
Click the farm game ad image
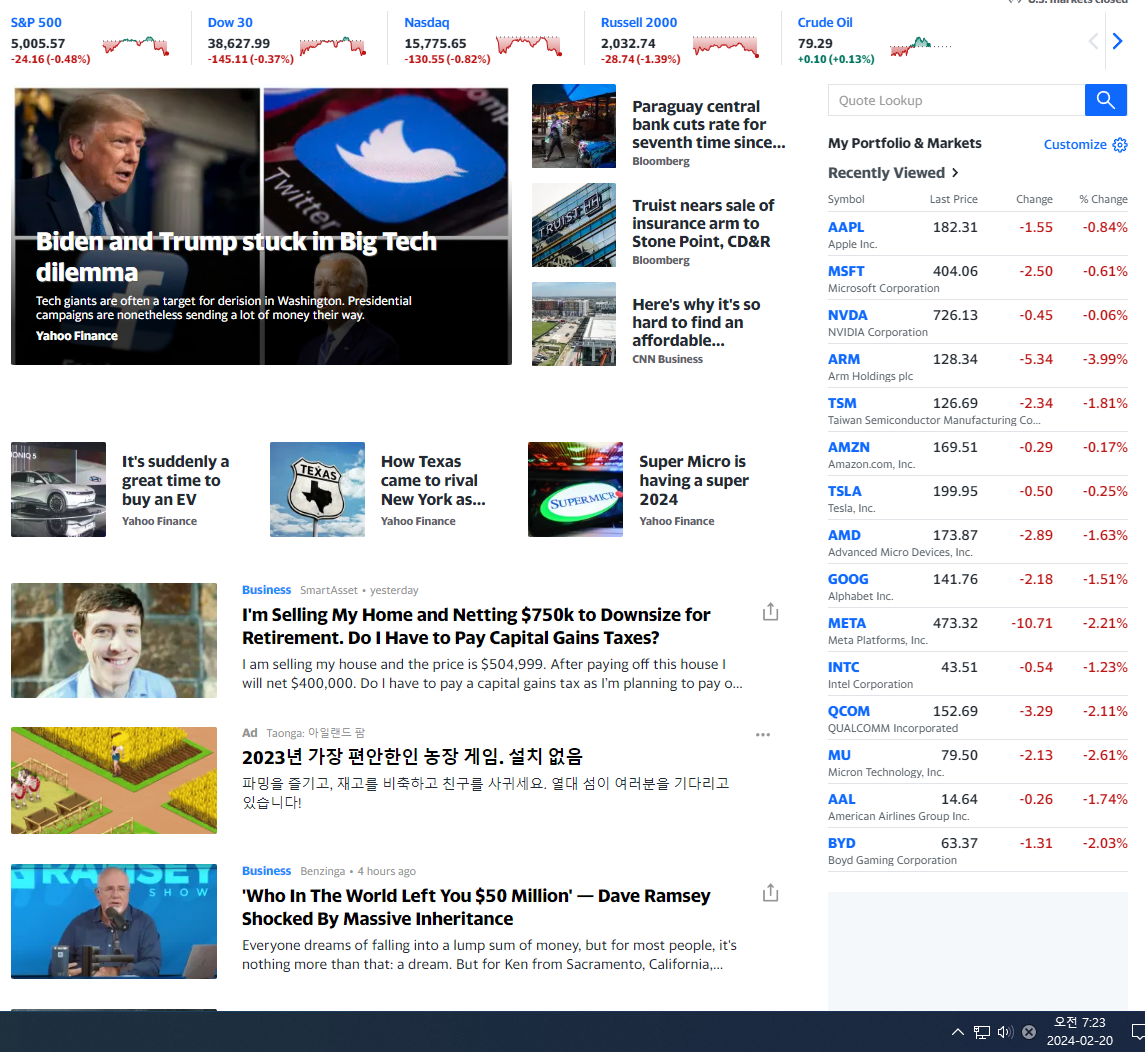pos(114,780)
